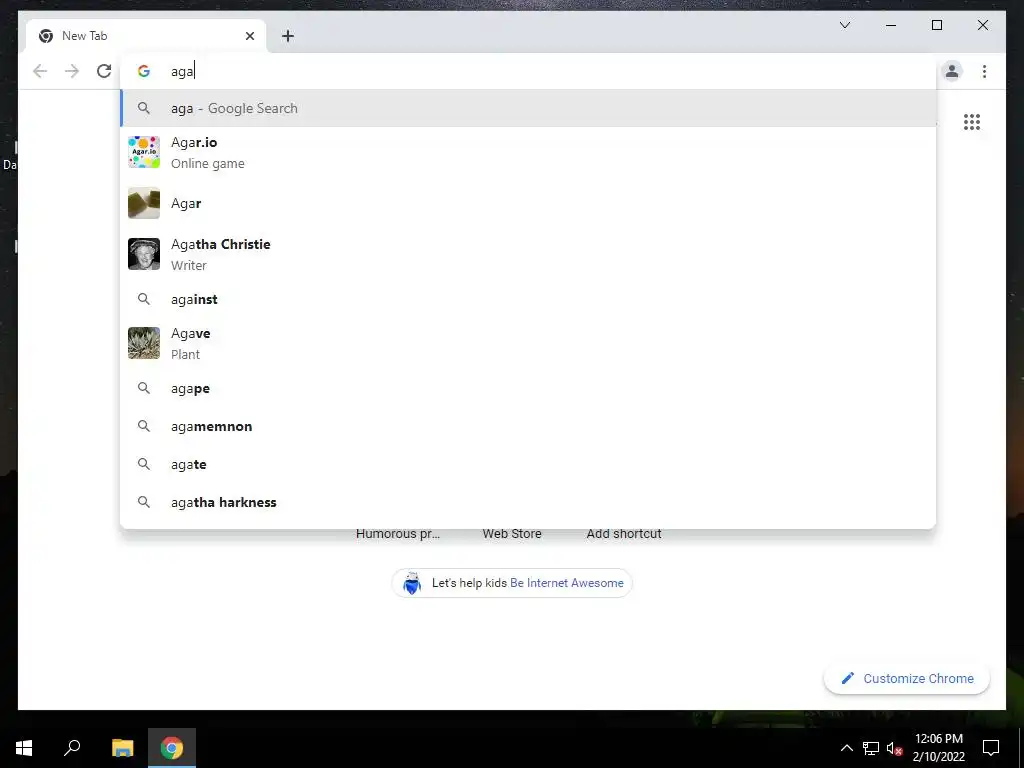This screenshot has height=768, width=1024.
Task: Choose the Agar.io Online game suggestion
Action: (x=528, y=152)
